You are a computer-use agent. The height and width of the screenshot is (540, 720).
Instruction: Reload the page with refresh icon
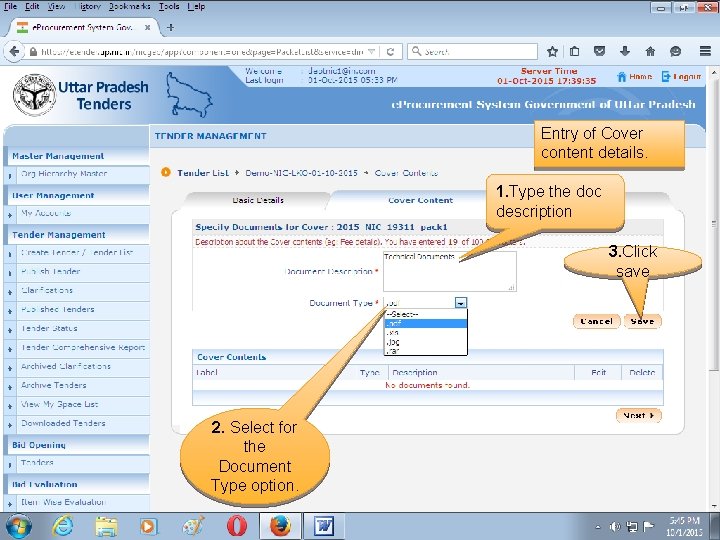click(390, 52)
